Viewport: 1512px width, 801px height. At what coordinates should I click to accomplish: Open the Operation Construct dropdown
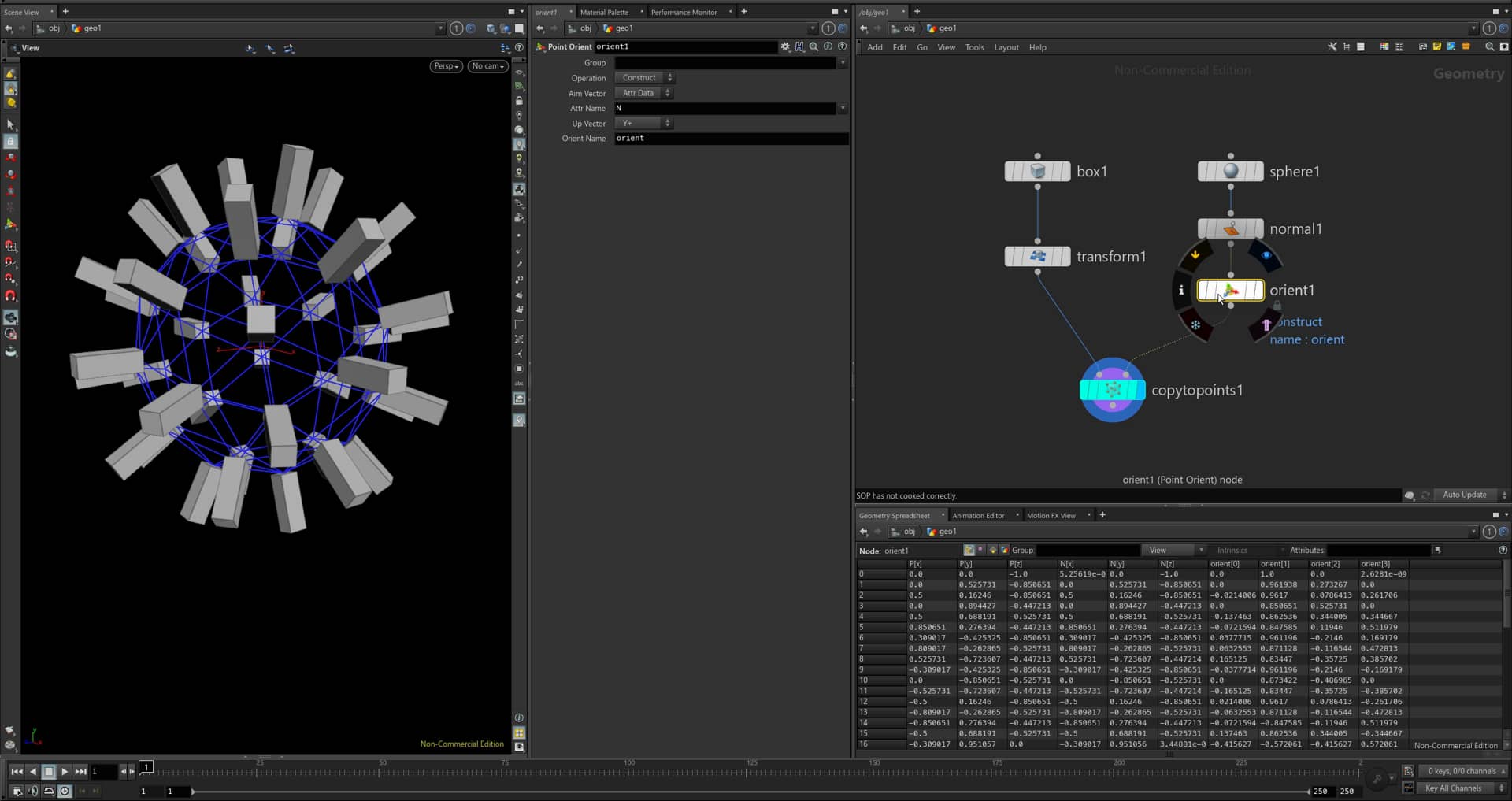(x=644, y=78)
